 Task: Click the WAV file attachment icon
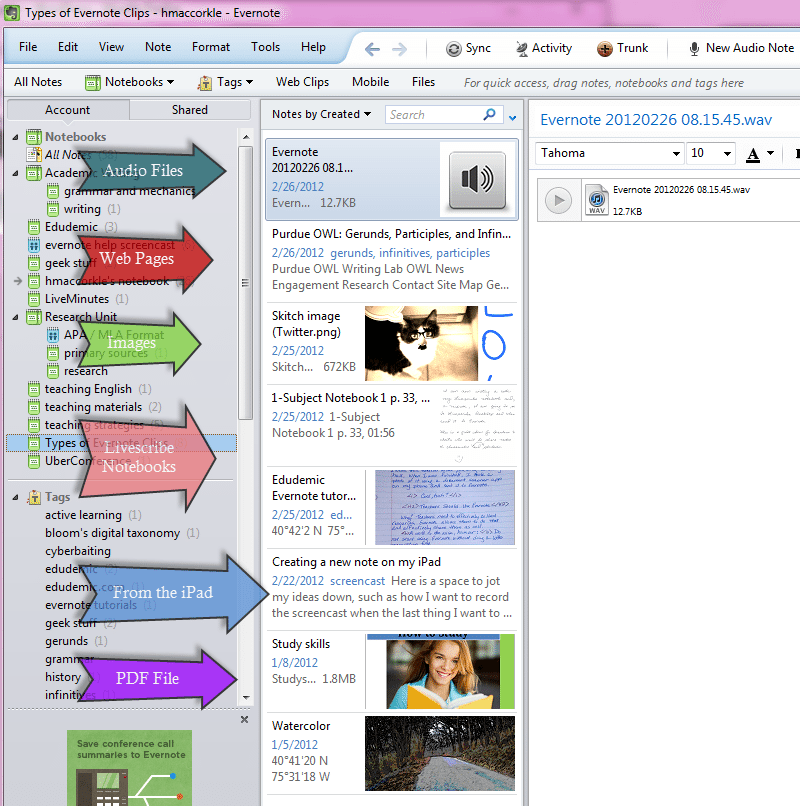pyautogui.click(x=596, y=199)
